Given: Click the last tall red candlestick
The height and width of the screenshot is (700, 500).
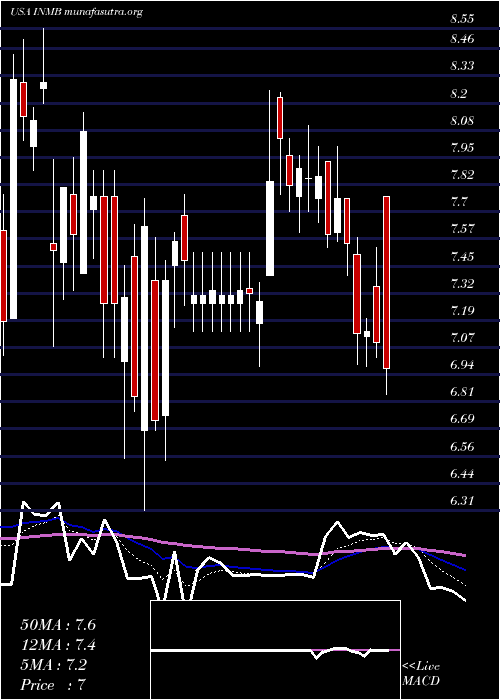Looking at the screenshot, I should pos(387,282).
